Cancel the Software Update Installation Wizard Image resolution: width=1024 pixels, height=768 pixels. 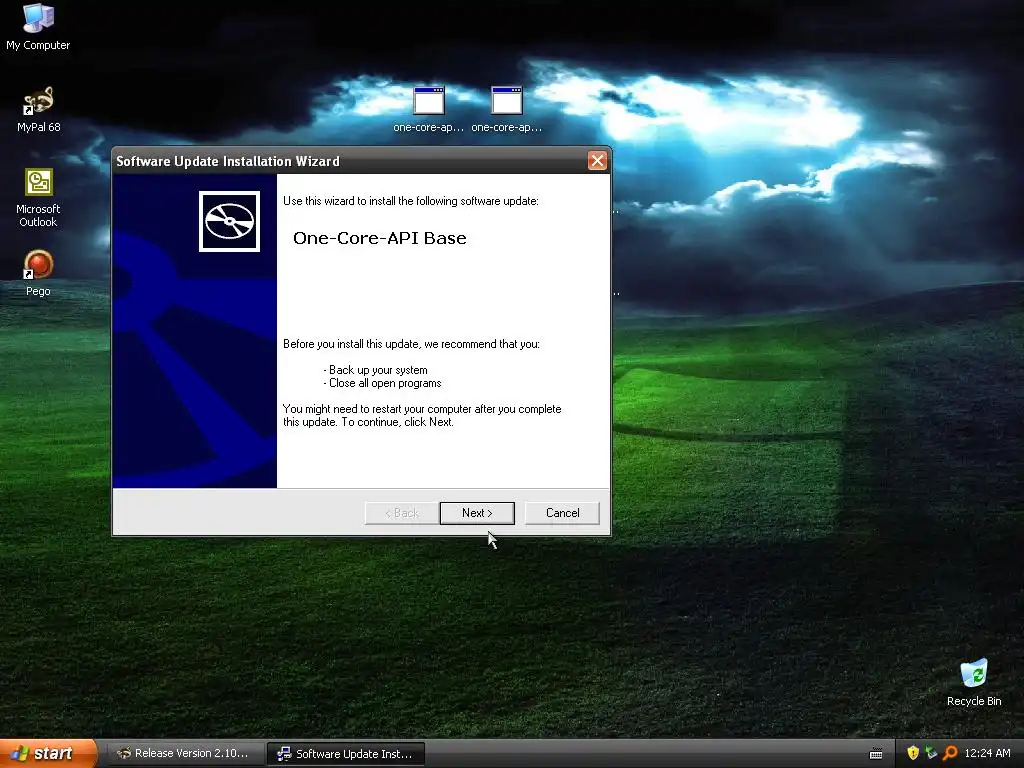coord(562,513)
